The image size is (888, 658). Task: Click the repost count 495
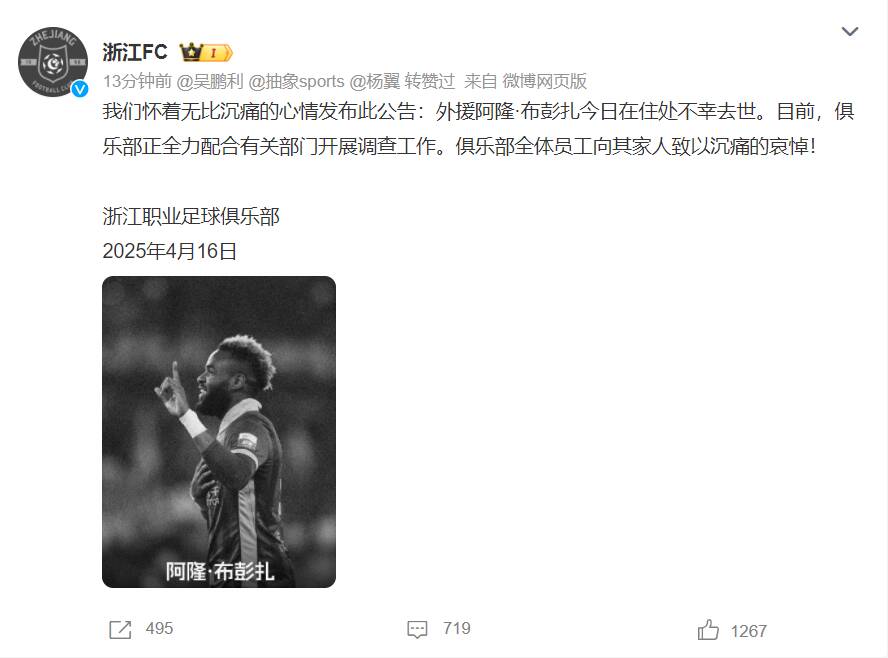[x=159, y=629]
